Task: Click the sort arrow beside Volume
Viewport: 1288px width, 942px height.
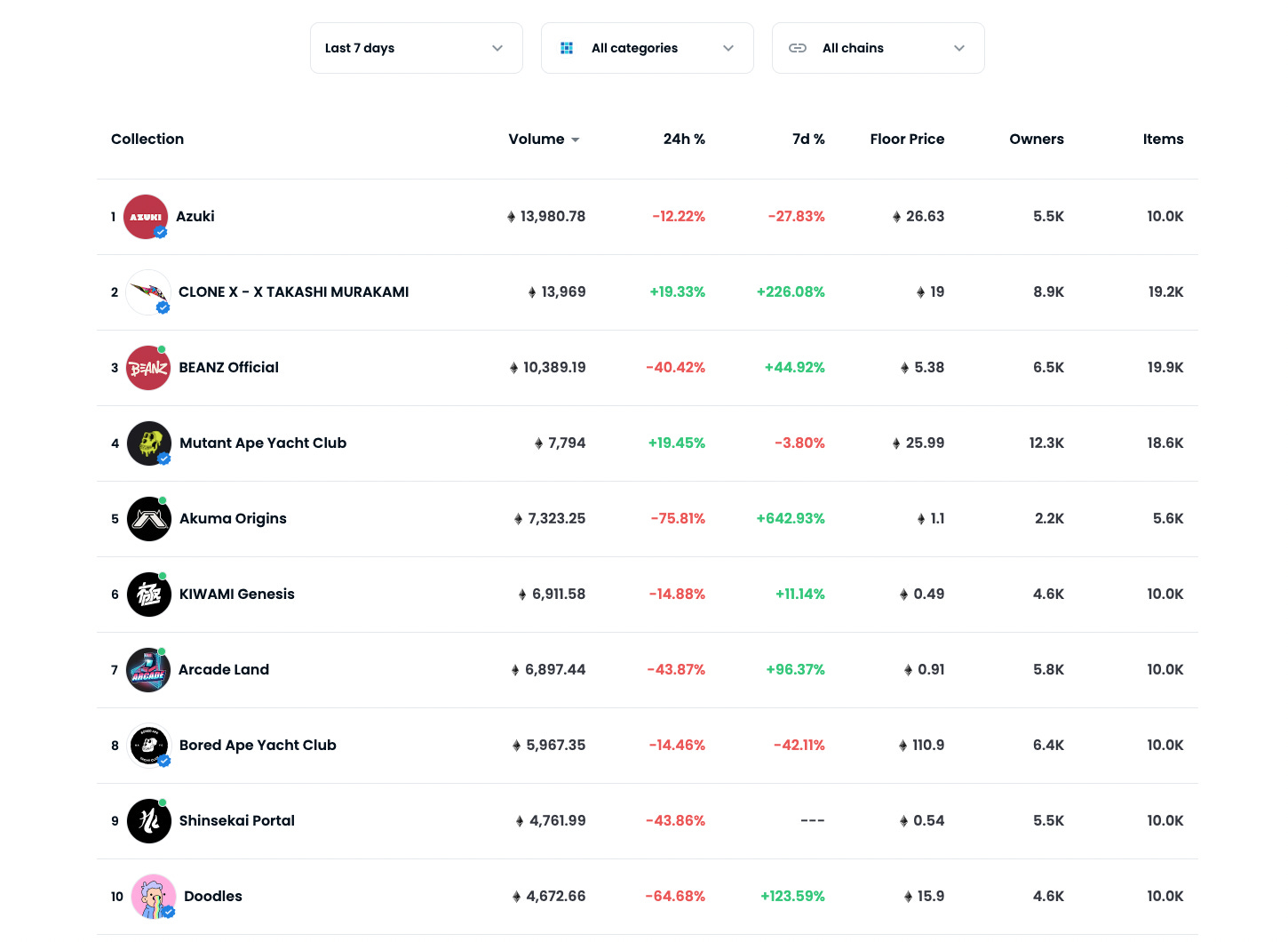Action: coord(576,140)
